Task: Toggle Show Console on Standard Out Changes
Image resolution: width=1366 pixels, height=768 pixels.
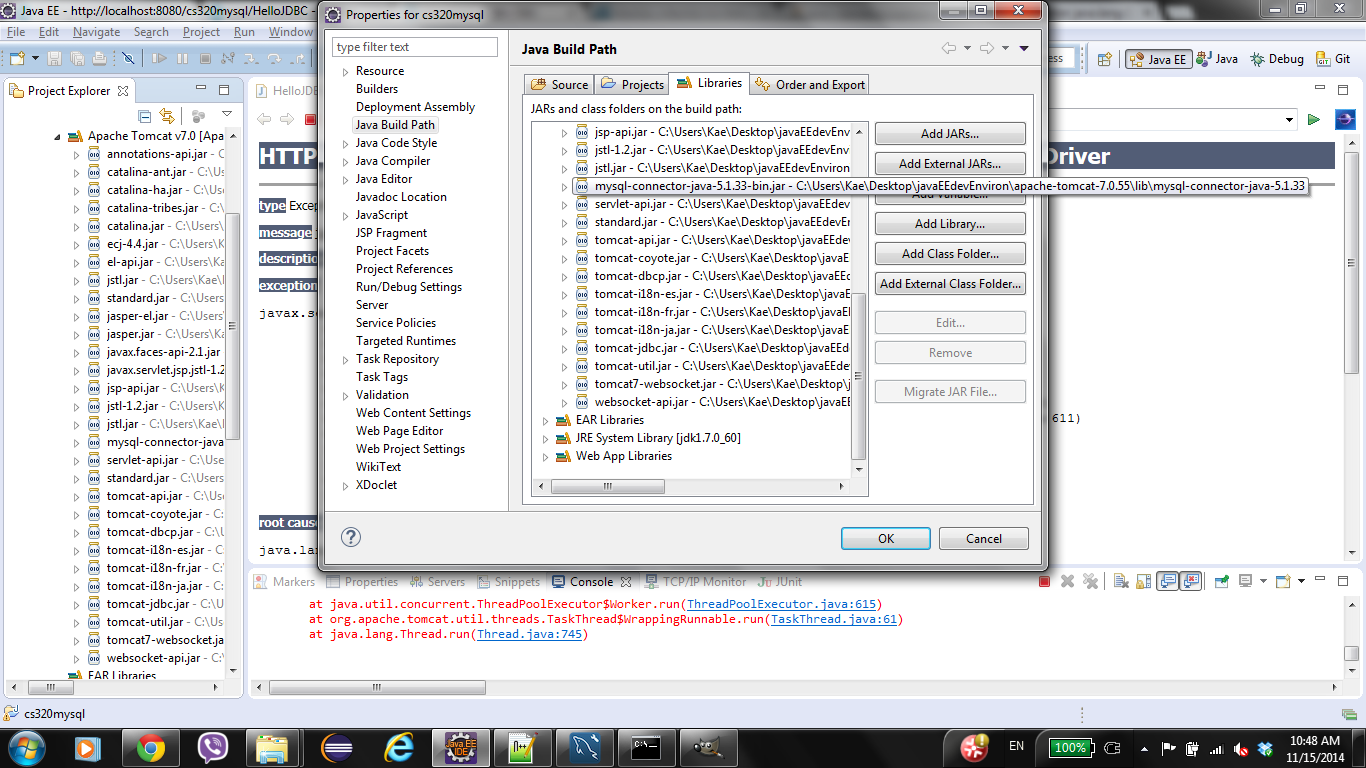Action: 1167,581
